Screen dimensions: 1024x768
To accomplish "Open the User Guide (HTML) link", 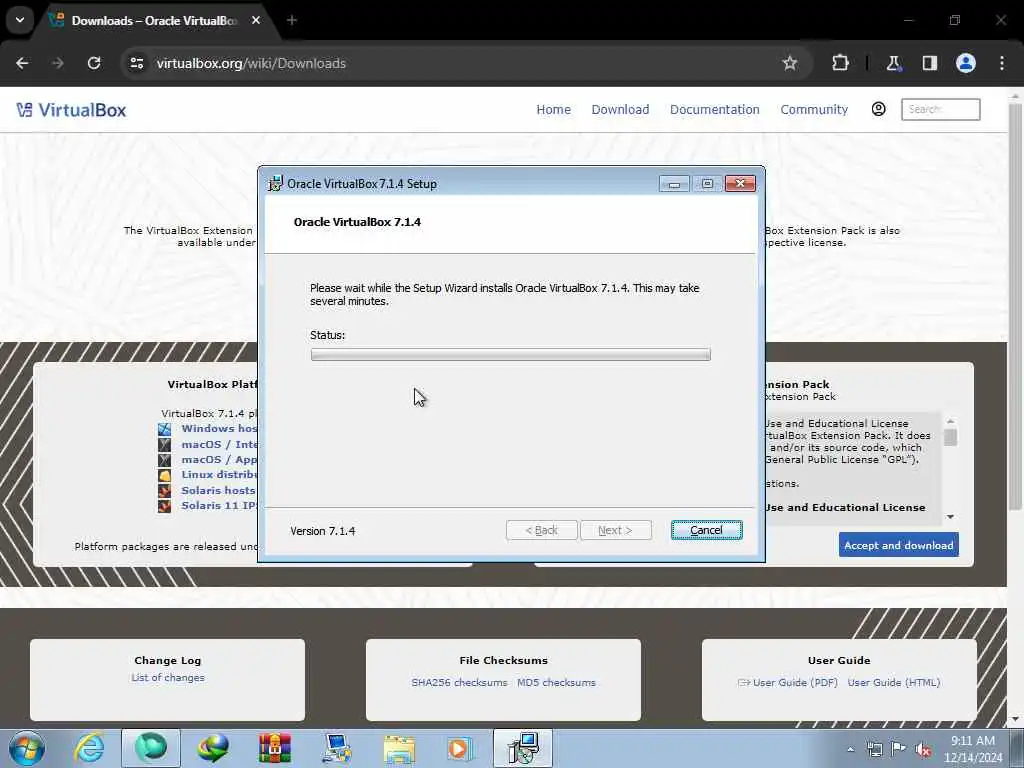I will tap(894, 682).
